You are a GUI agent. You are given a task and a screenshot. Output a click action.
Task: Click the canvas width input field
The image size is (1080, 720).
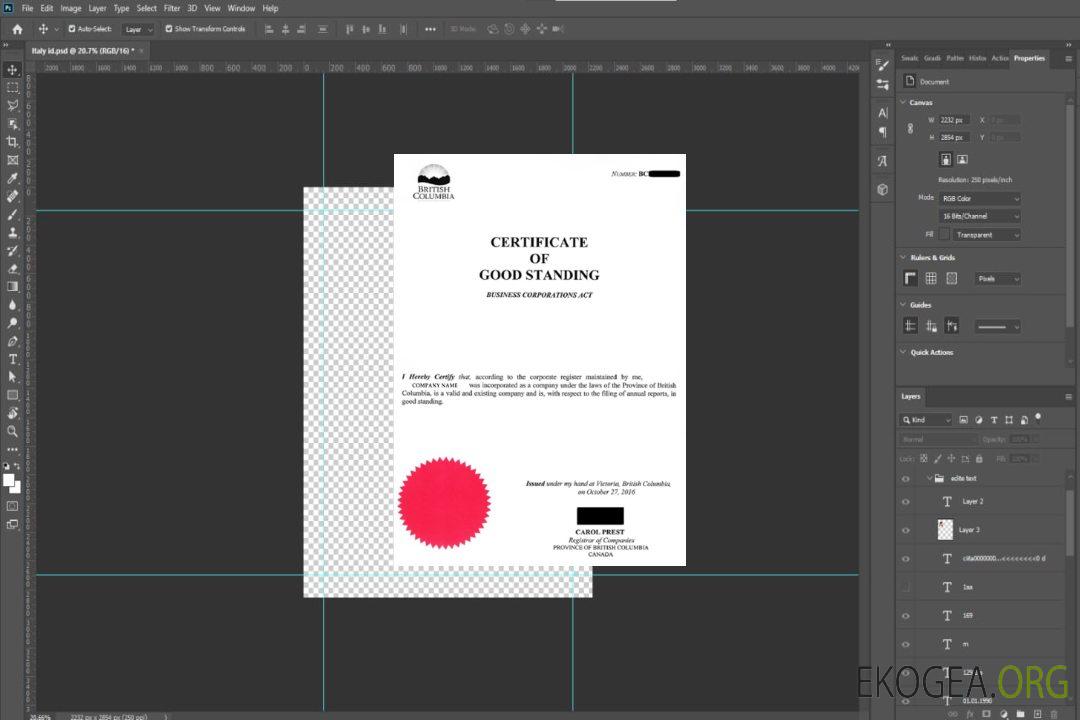point(954,120)
